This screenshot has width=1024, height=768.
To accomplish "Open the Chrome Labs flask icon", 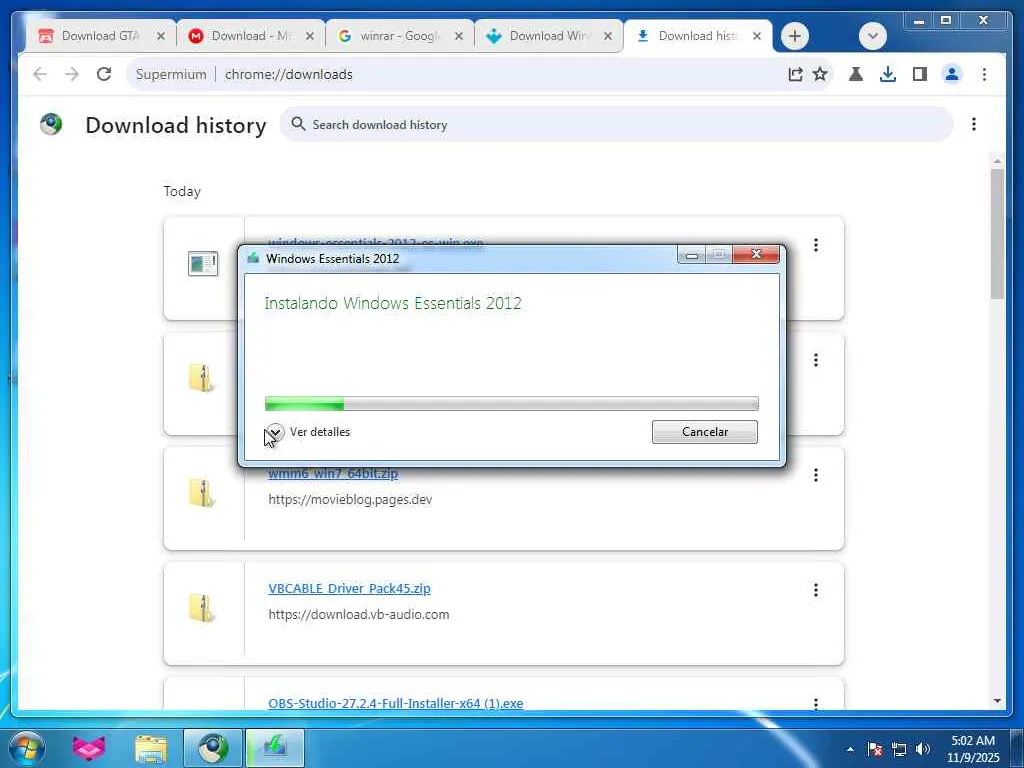I will point(856,74).
